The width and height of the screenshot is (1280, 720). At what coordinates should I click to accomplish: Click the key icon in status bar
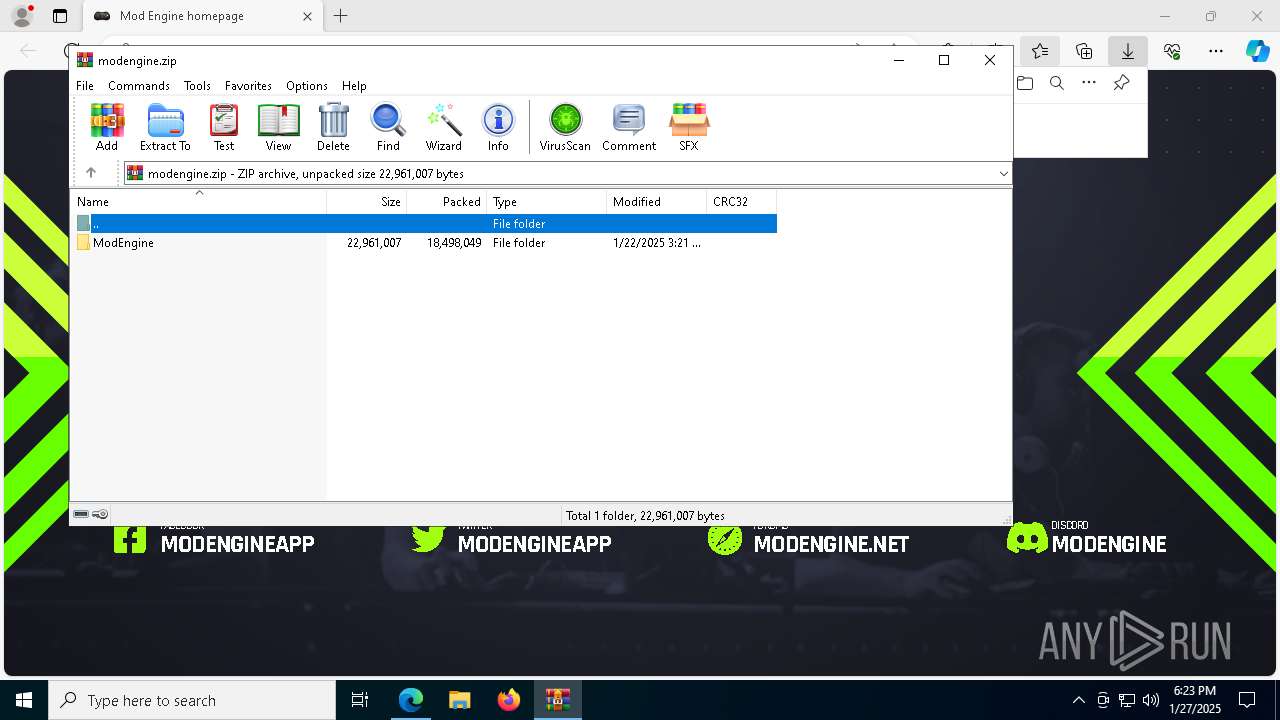coord(100,515)
